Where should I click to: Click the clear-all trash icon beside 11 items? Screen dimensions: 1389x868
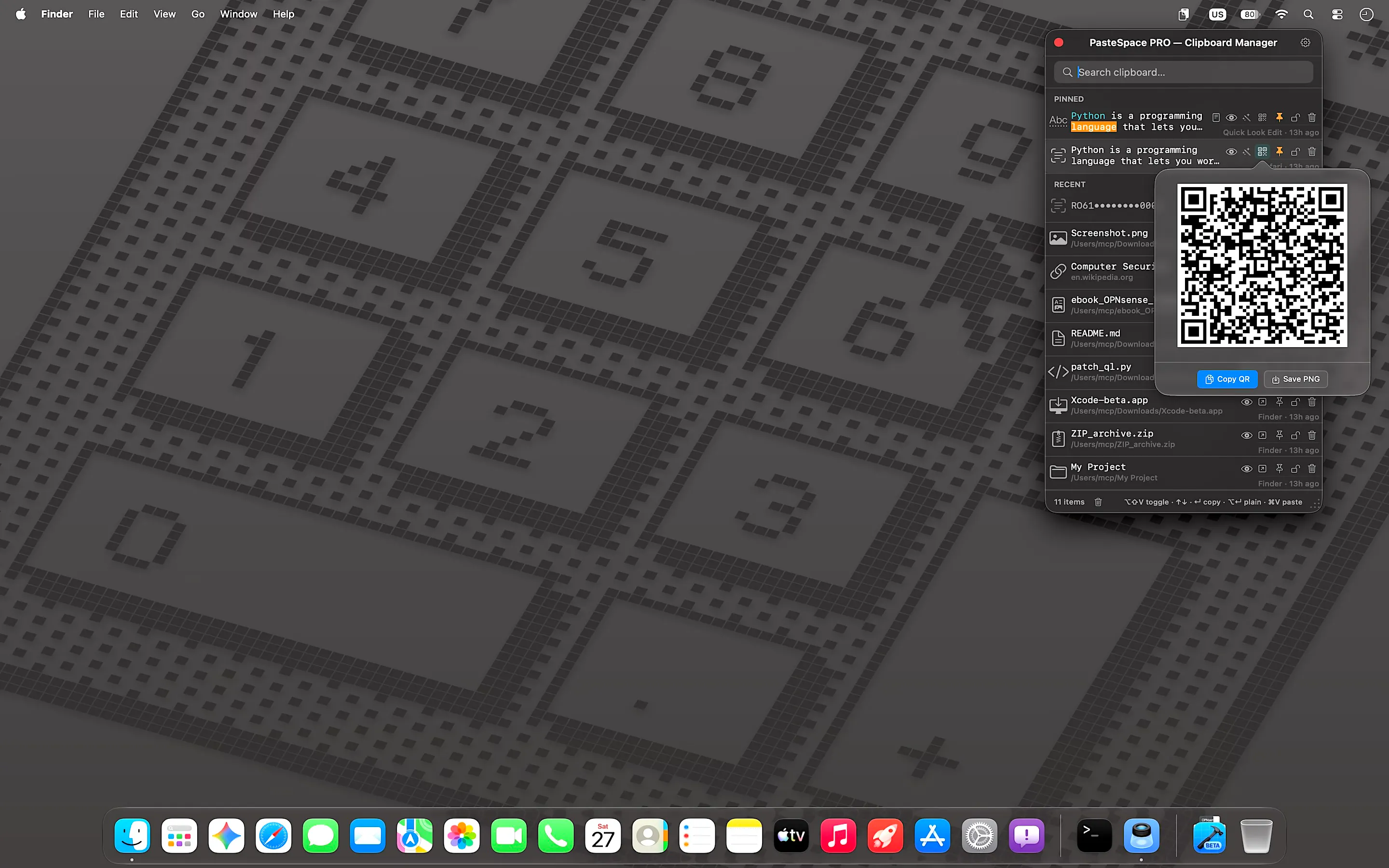coord(1098,502)
